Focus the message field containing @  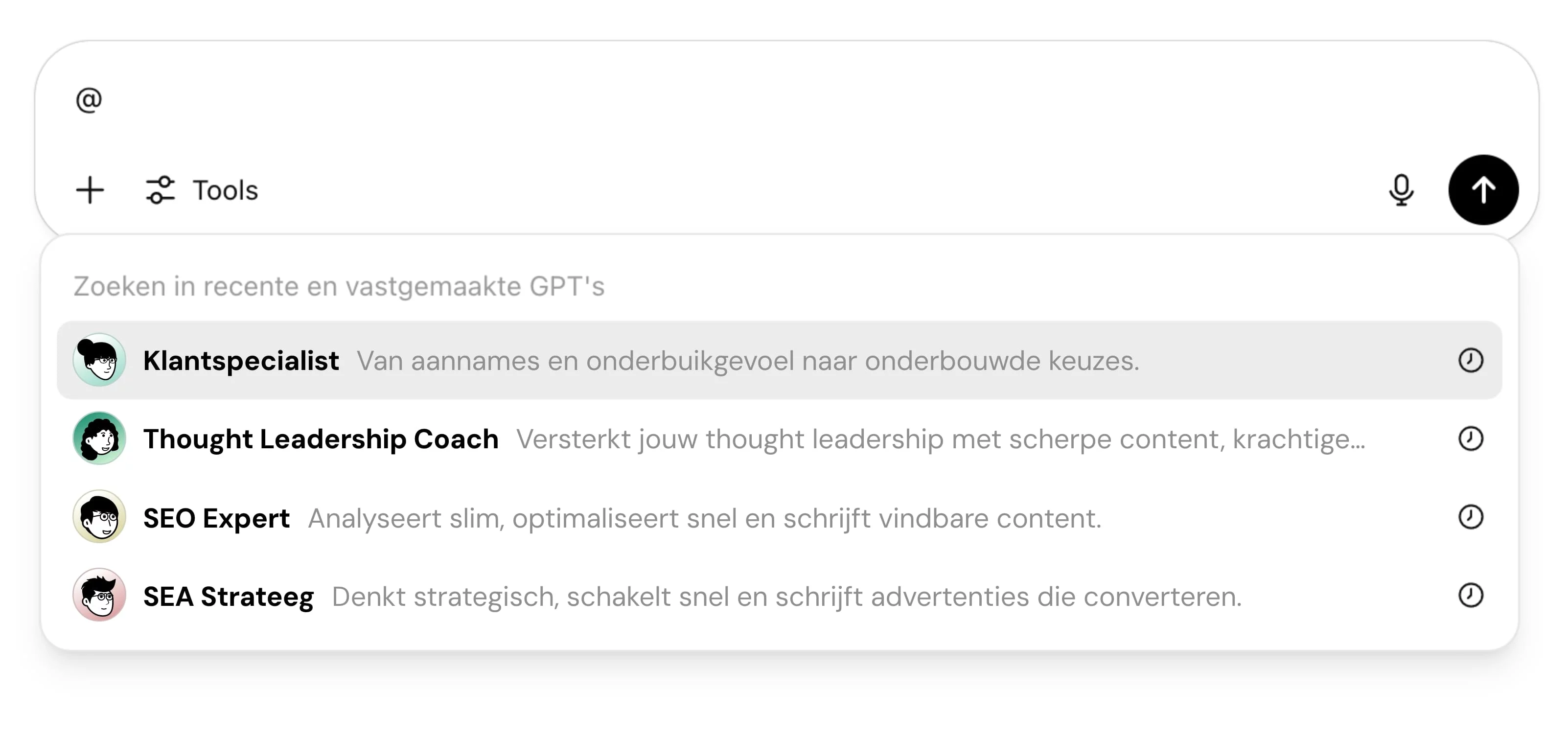(x=785, y=100)
